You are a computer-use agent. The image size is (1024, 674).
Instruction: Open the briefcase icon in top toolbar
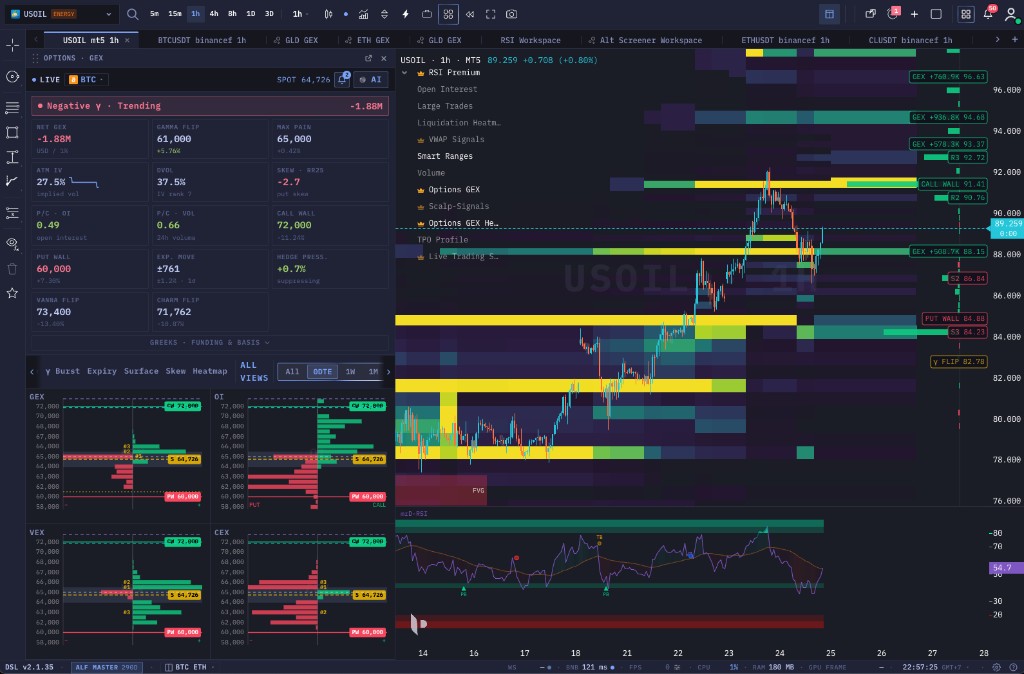[426, 14]
